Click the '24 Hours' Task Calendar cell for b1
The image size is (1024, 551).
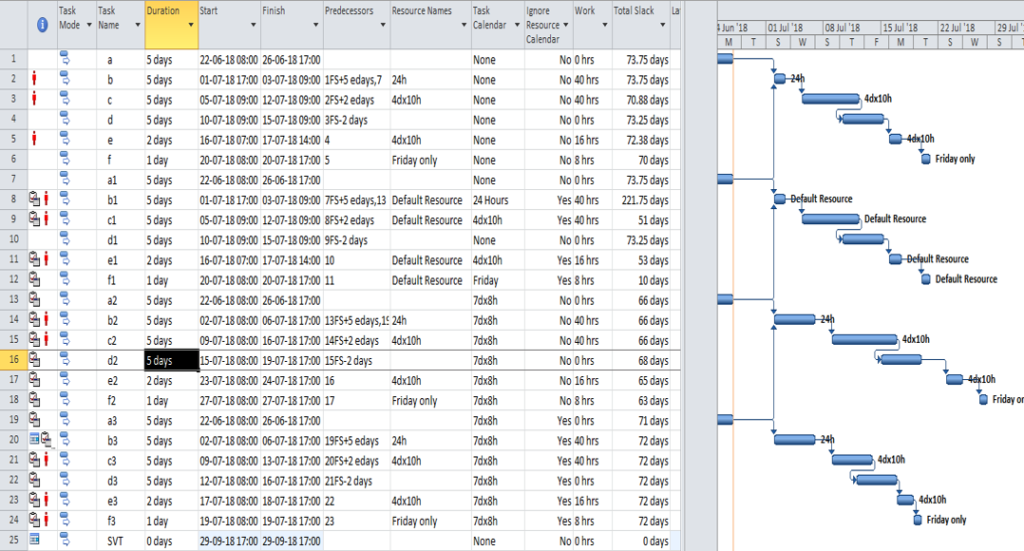(x=497, y=200)
